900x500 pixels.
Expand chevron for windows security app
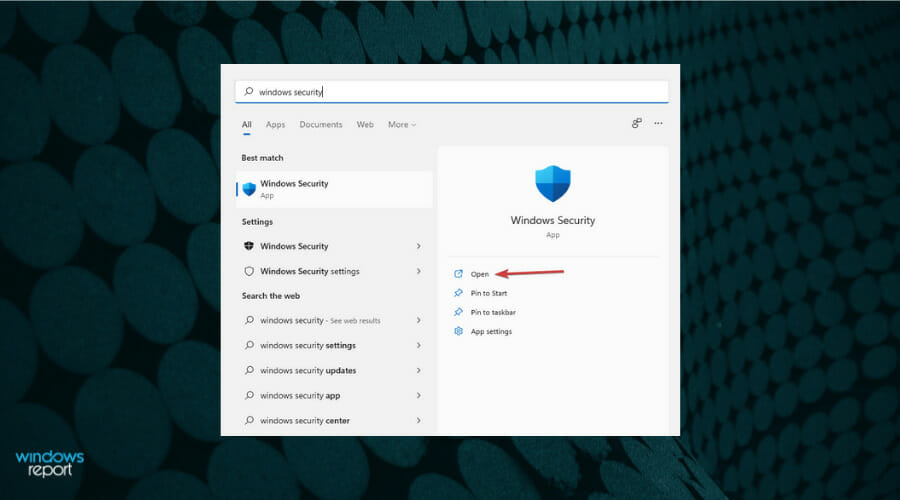click(418, 396)
